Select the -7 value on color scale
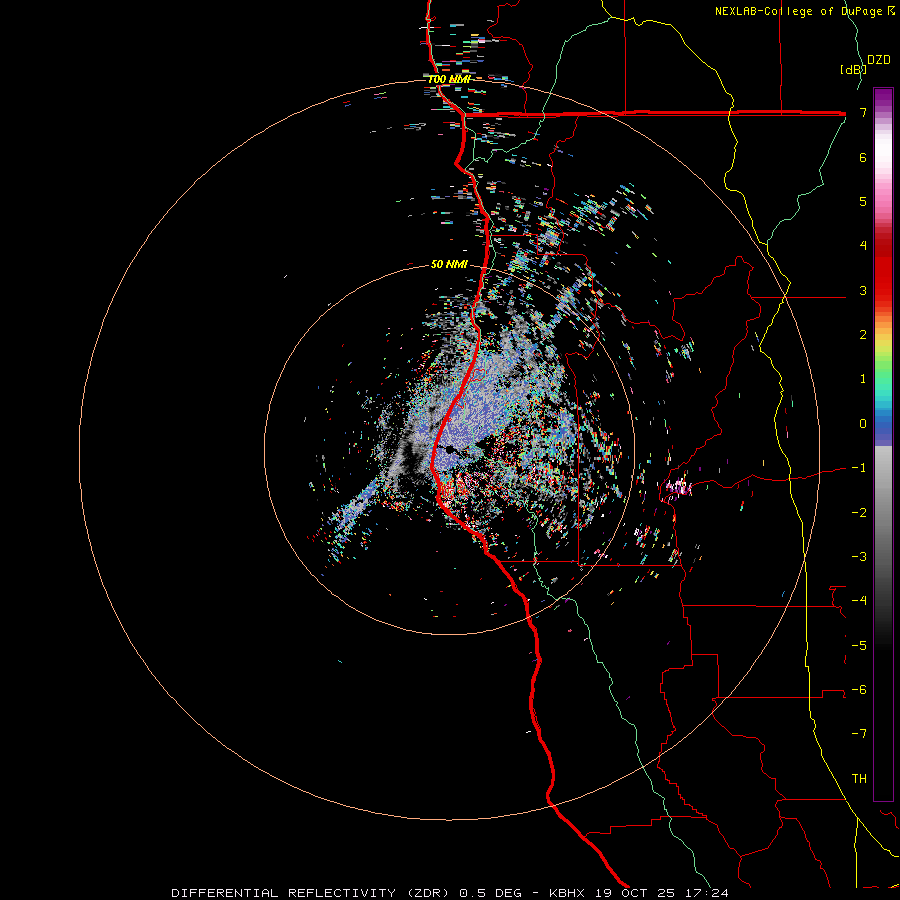The width and height of the screenshot is (900, 900). pyautogui.click(x=859, y=734)
